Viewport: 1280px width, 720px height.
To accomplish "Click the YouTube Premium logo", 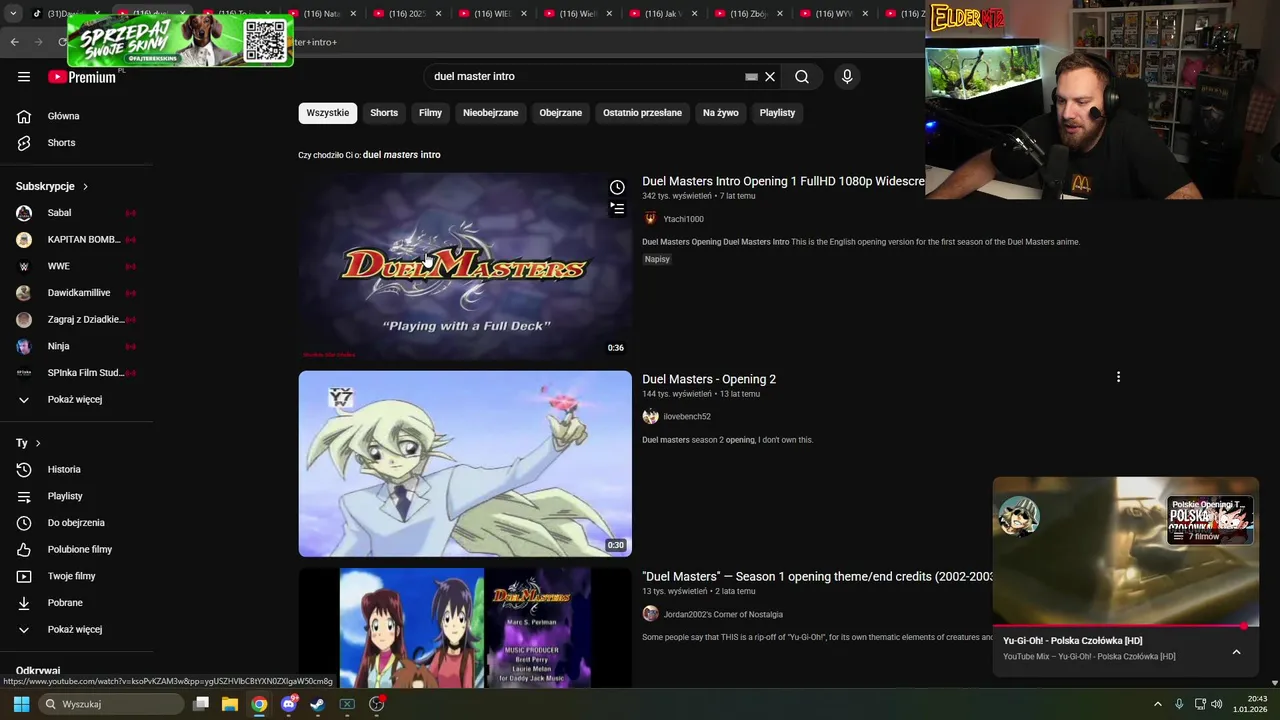I will pos(82,77).
